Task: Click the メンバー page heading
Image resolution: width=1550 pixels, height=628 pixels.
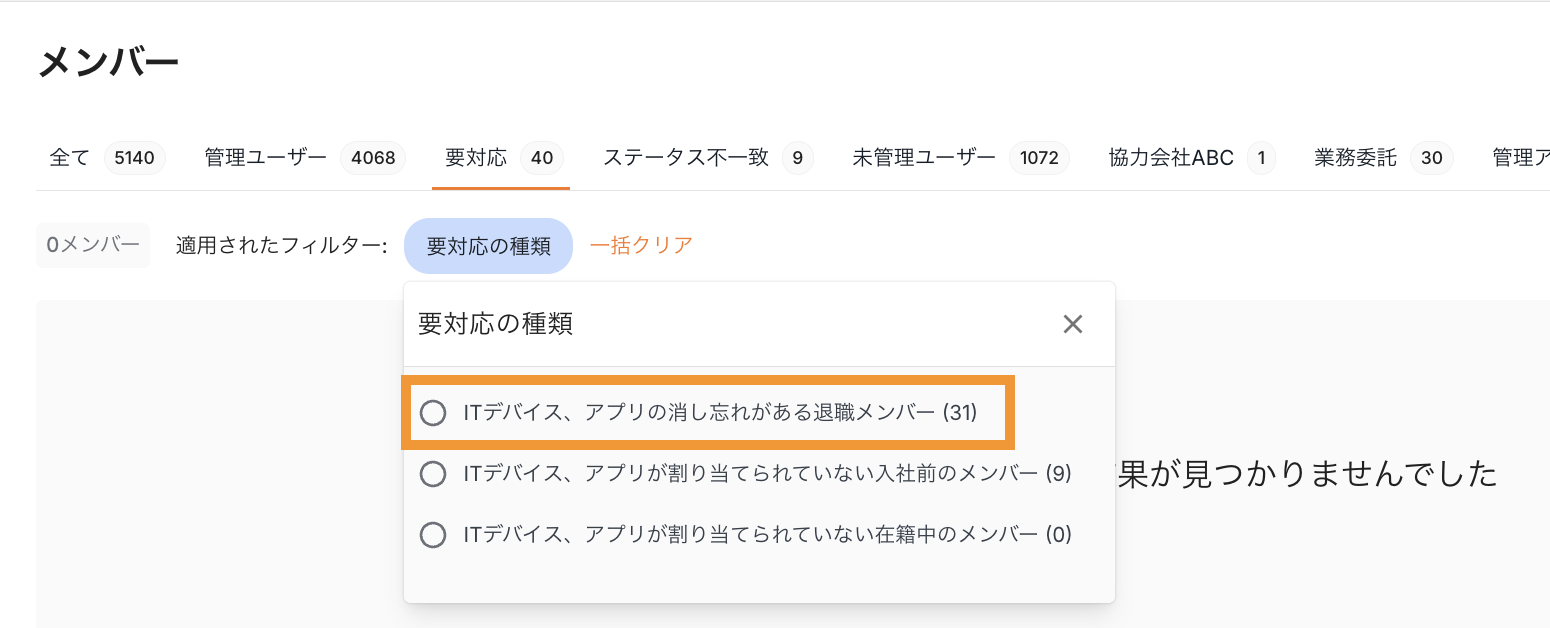Action: [x=108, y=63]
